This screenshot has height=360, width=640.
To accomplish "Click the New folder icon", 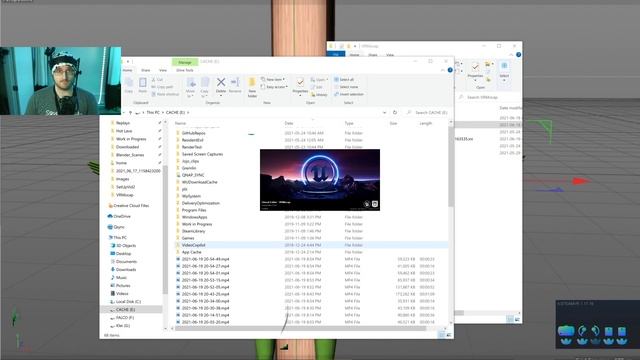I will point(252,82).
